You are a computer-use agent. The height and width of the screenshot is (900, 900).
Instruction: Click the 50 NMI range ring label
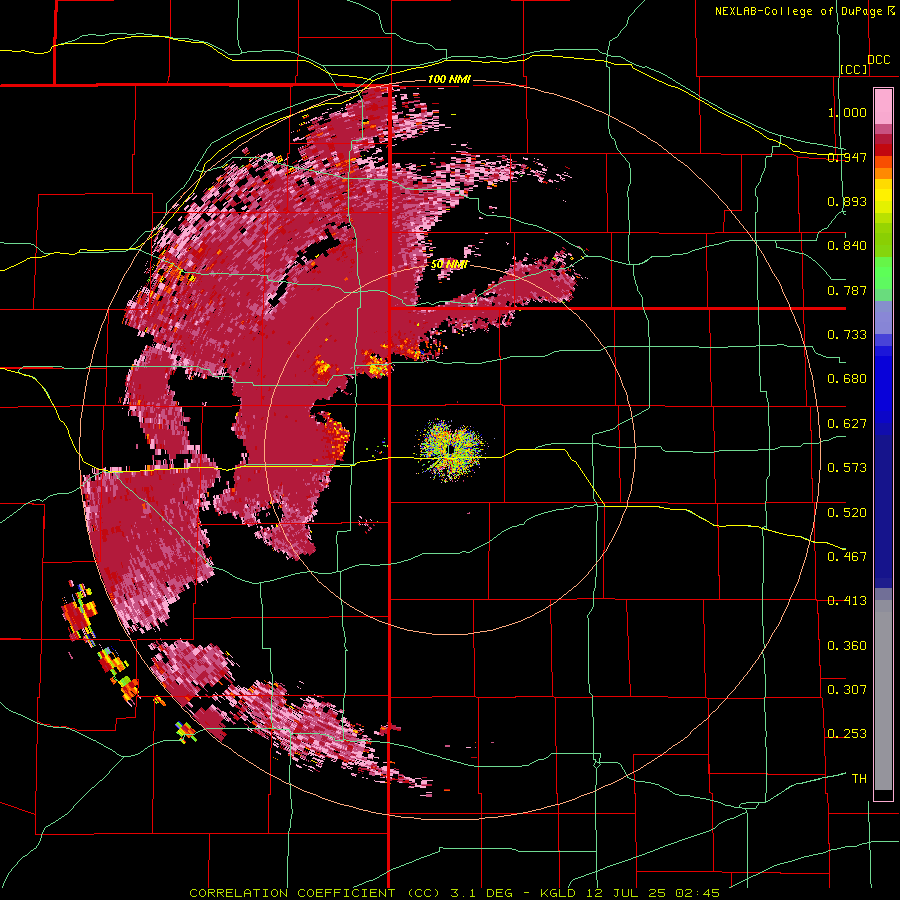[x=449, y=265]
